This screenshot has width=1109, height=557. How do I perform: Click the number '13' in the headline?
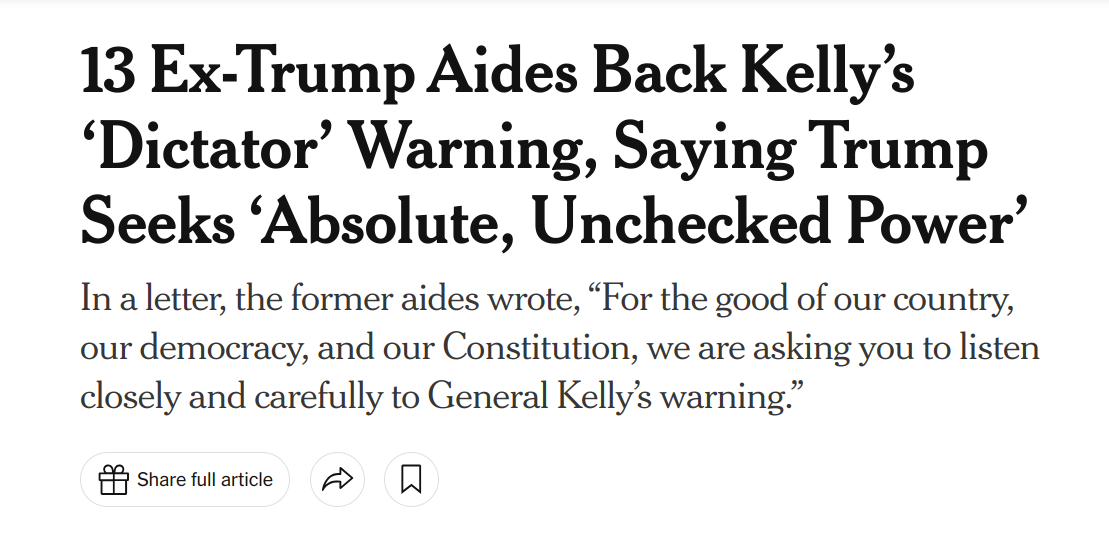coord(108,71)
